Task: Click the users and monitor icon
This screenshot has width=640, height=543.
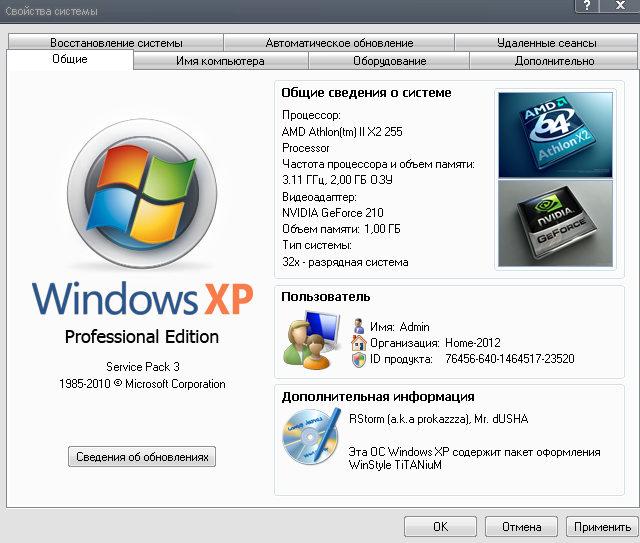Action: (x=312, y=340)
